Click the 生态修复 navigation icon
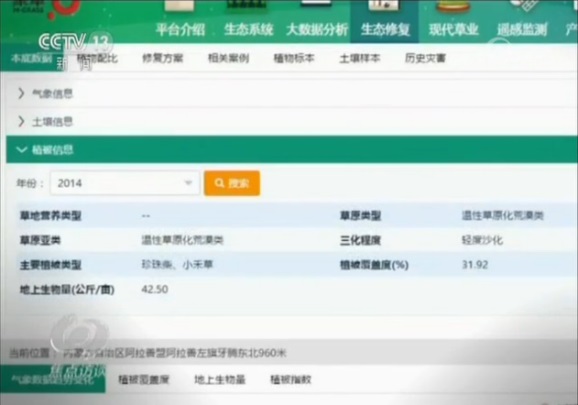Image resolution: width=578 pixels, height=405 pixels. [x=383, y=5]
